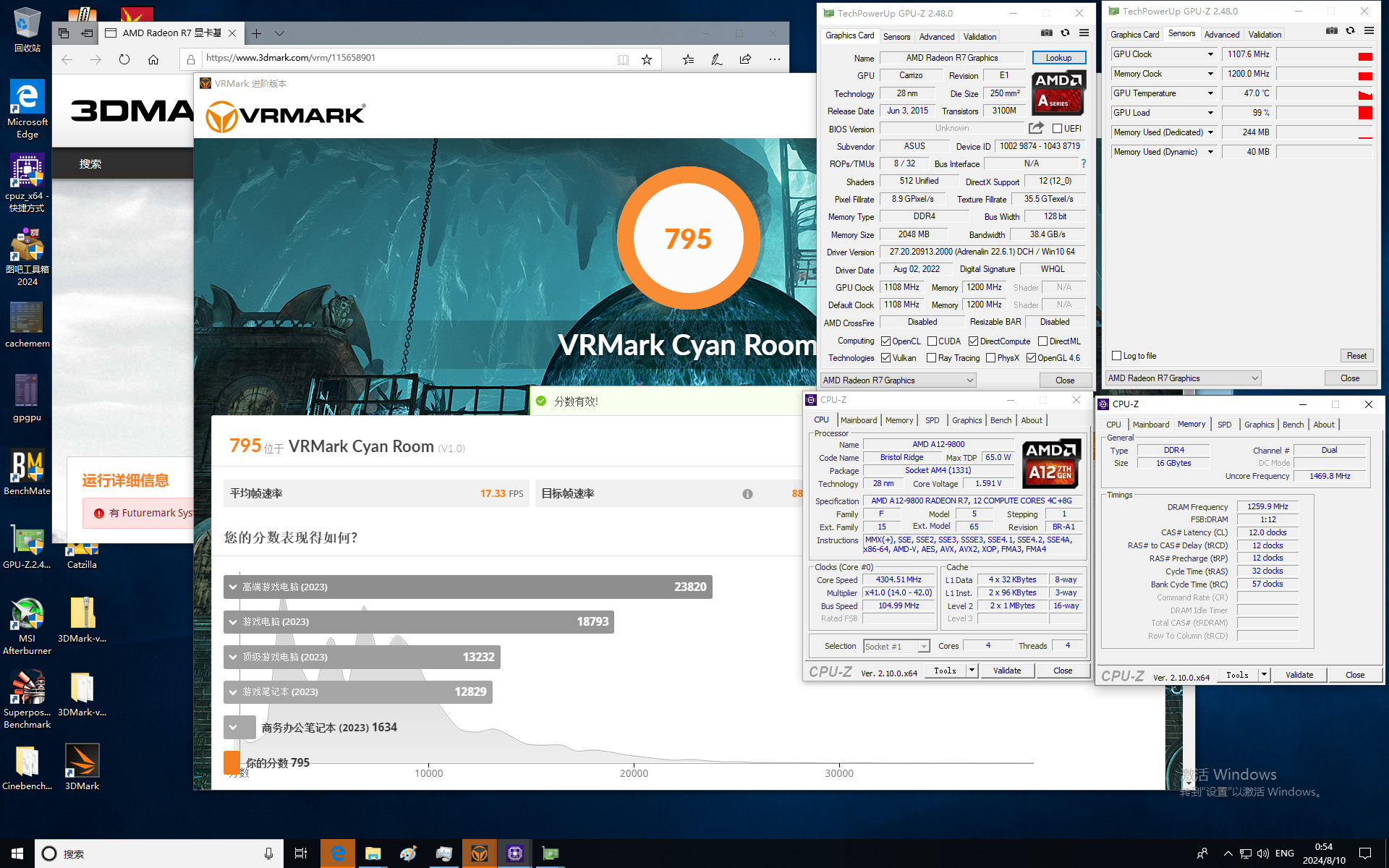Toggle UEFI checkbox in GPU-Z
Viewport: 1389px width, 868px height.
coord(1057,129)
